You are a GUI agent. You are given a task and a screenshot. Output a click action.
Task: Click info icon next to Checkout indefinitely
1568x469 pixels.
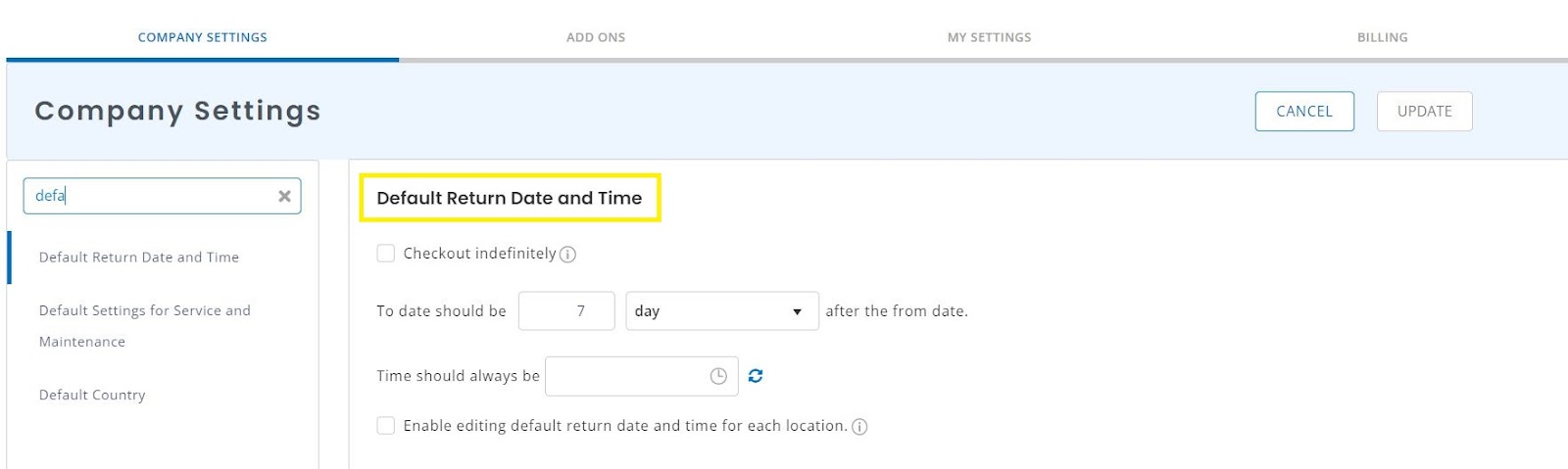[x=567, y=255]
